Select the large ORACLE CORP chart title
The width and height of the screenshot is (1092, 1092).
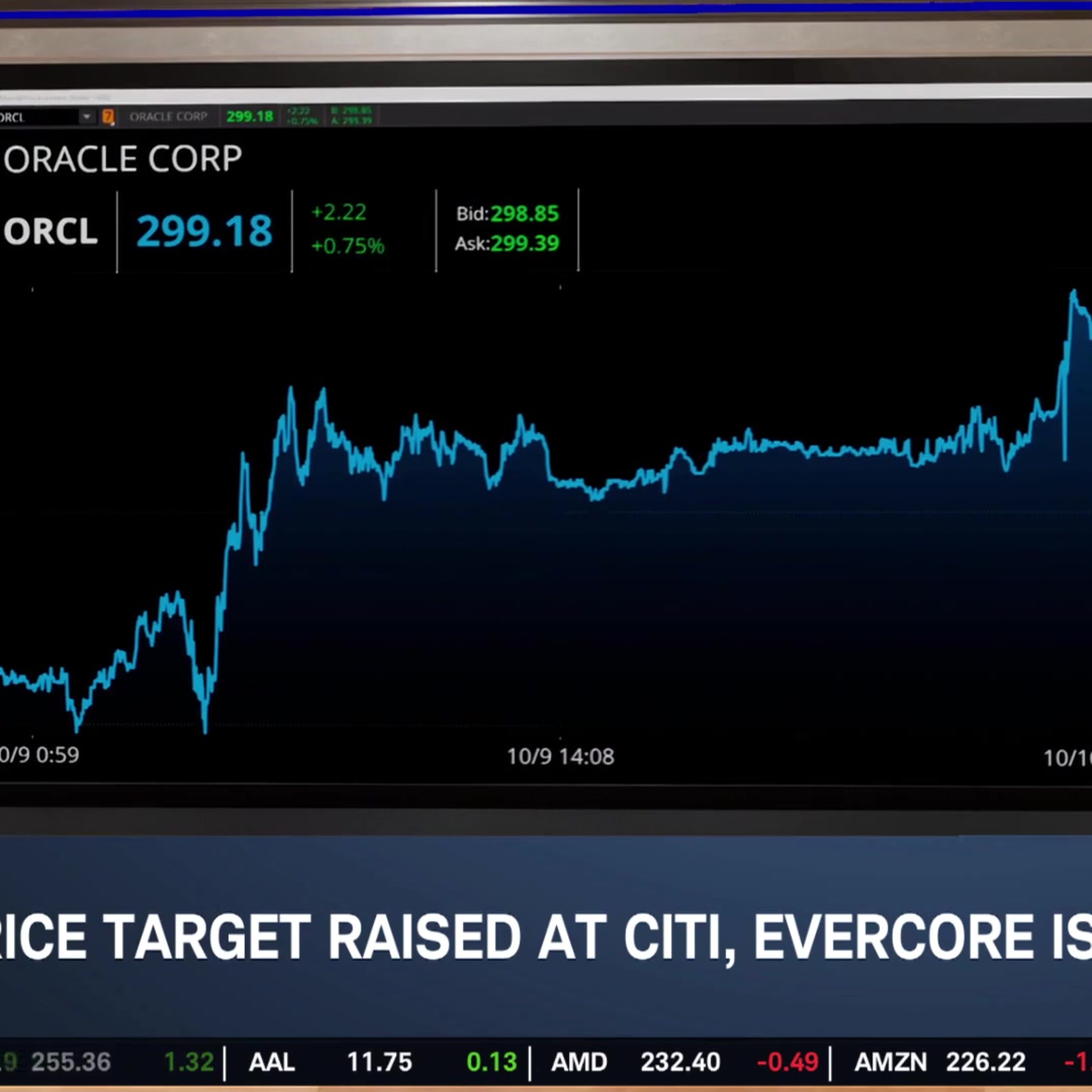click(x=123, y=159)
